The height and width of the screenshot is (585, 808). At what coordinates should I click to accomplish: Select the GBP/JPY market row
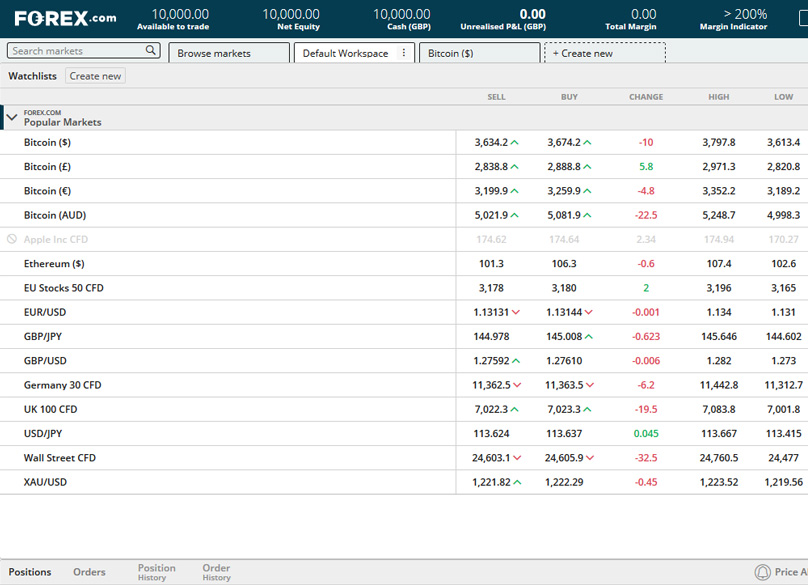[x=404, y=336]
